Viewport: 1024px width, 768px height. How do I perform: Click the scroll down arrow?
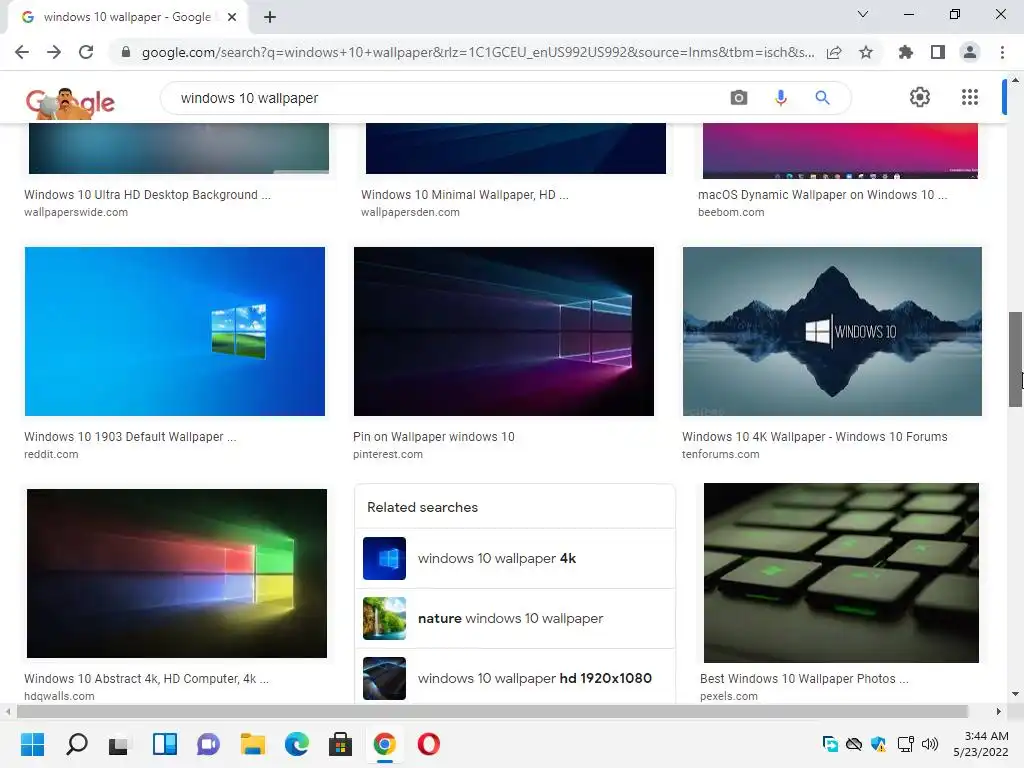1015,694
